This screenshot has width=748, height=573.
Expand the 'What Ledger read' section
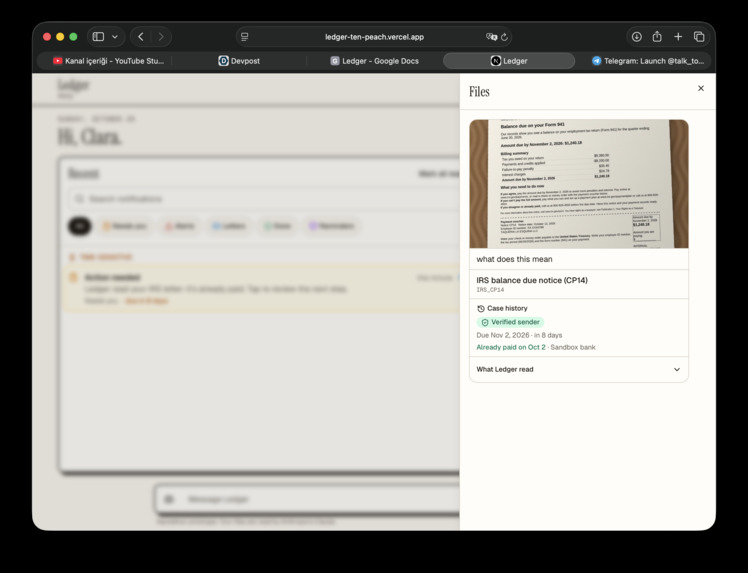tap(579, 369)
